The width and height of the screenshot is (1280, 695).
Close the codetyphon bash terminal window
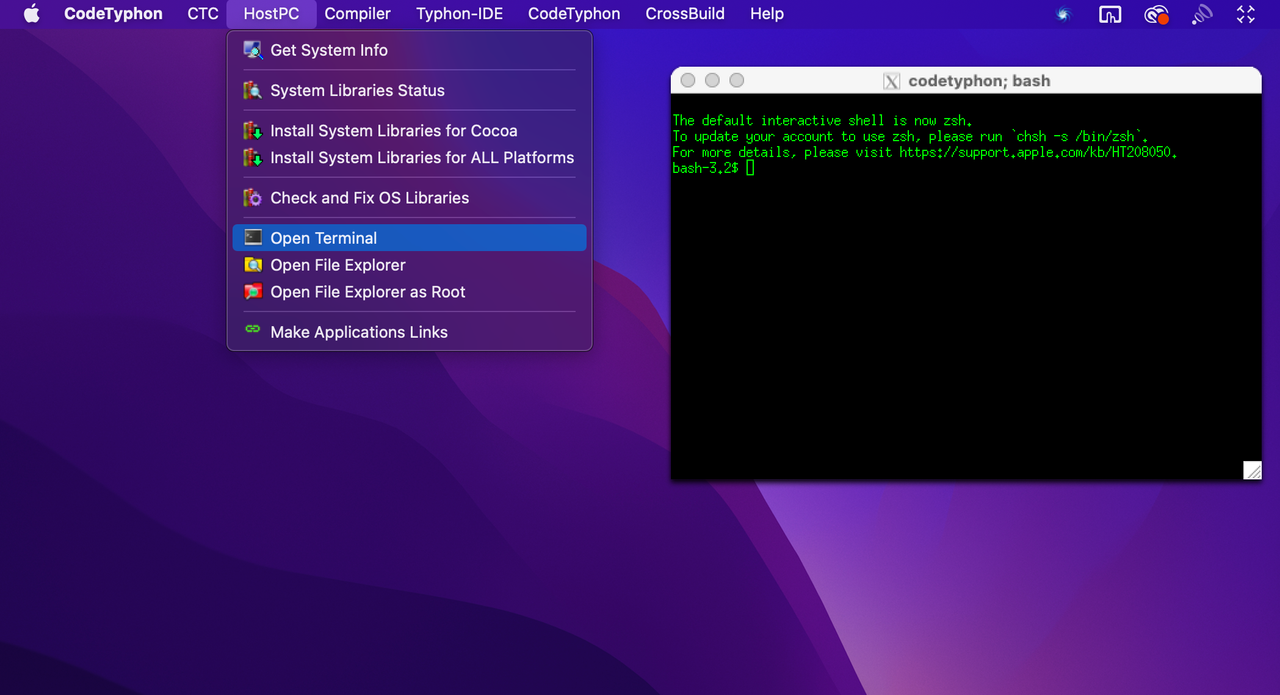(x=688, y=81)
